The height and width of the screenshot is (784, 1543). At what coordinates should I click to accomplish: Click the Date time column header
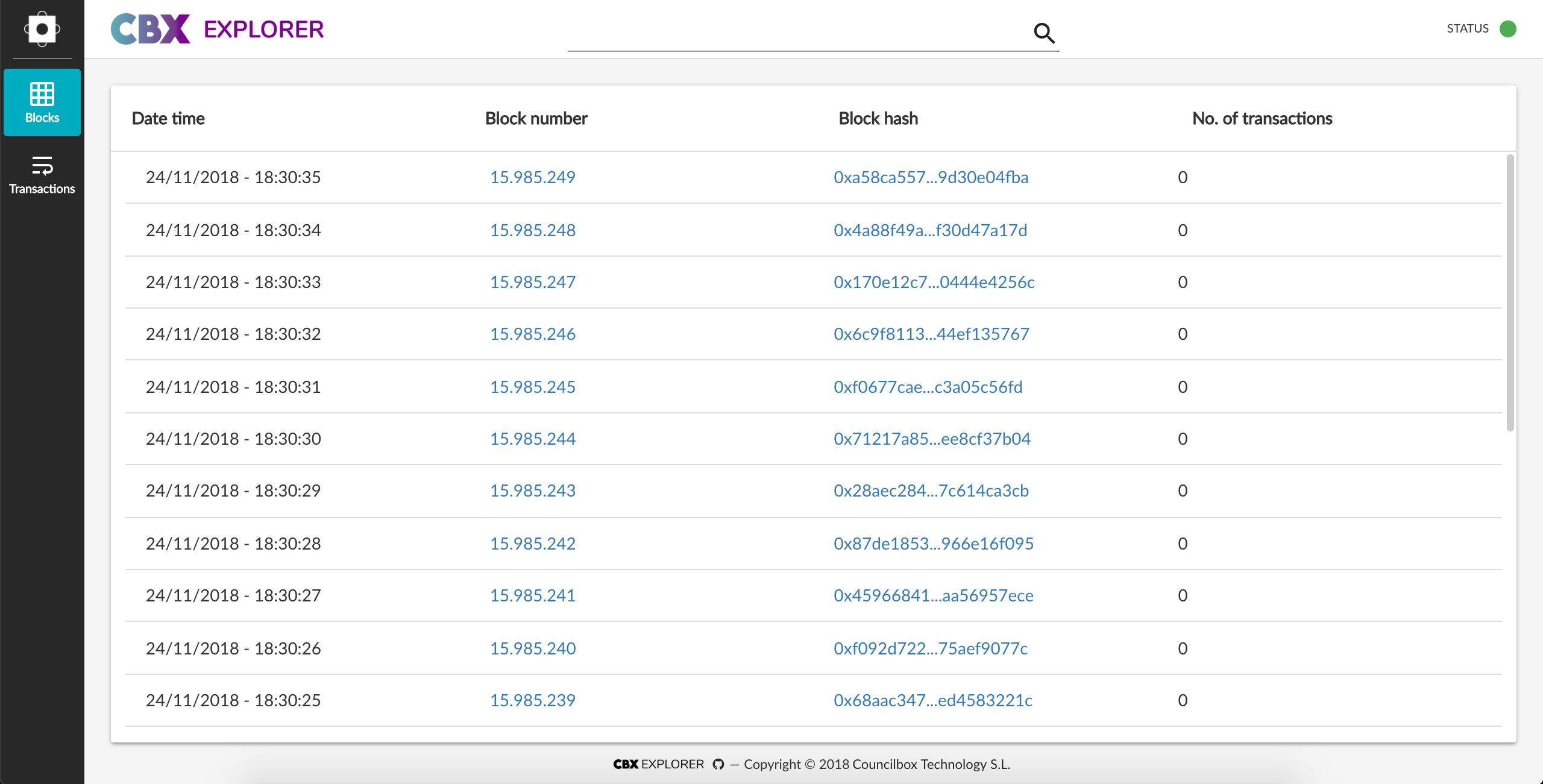[168, 119]
